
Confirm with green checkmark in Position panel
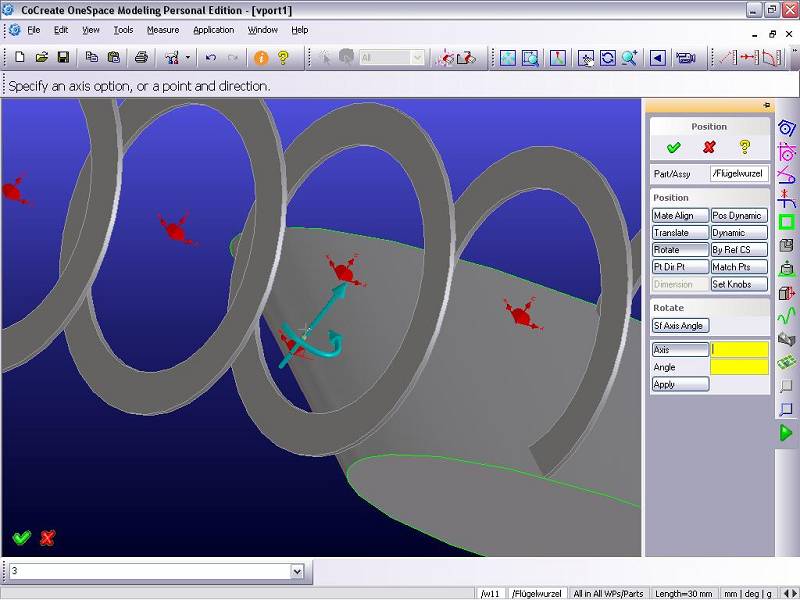[673, 147]
